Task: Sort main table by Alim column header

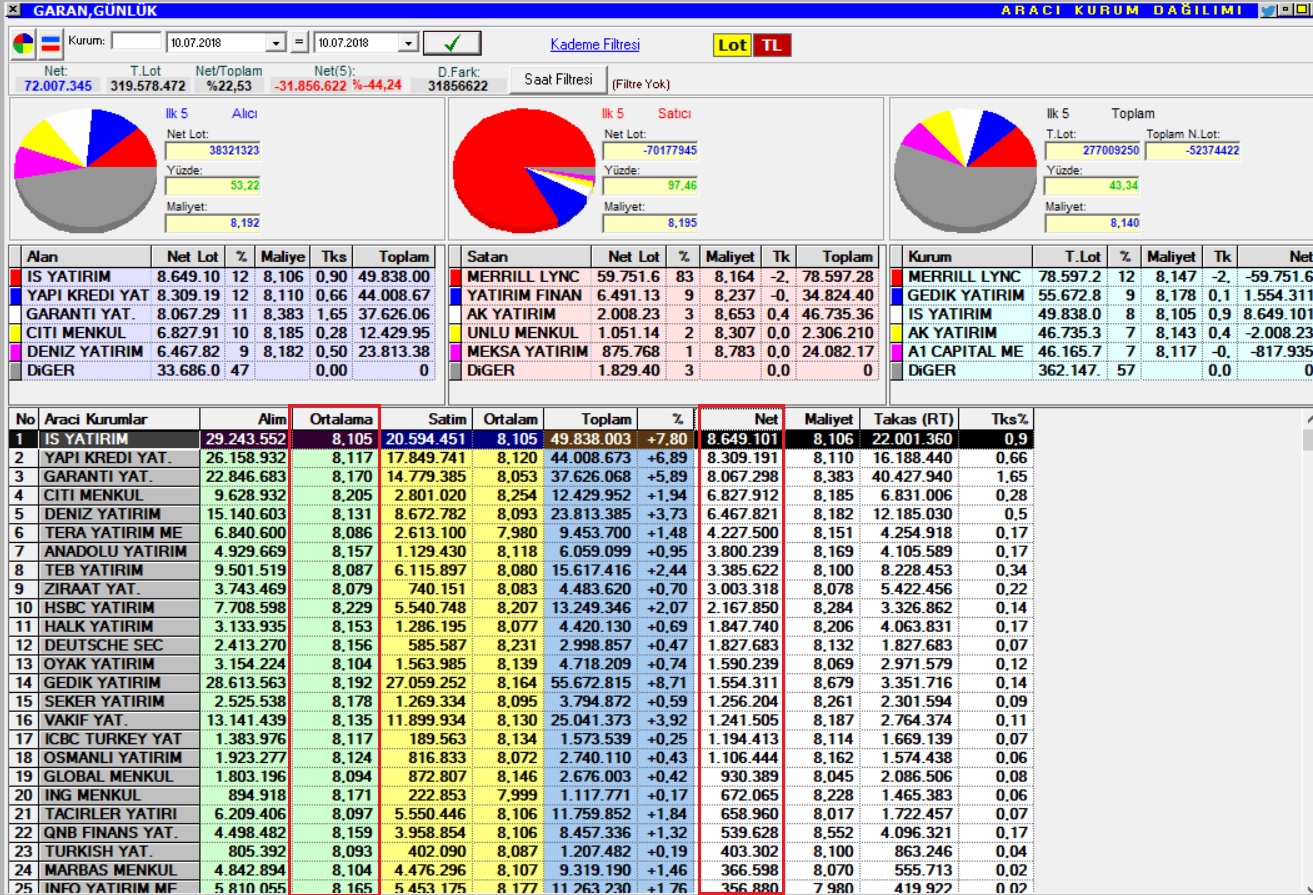Action: click(245, 419)
